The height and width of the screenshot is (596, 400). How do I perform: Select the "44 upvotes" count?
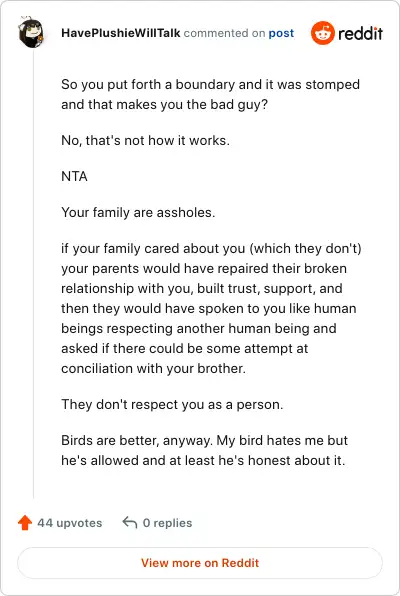[x=70, y=523]
